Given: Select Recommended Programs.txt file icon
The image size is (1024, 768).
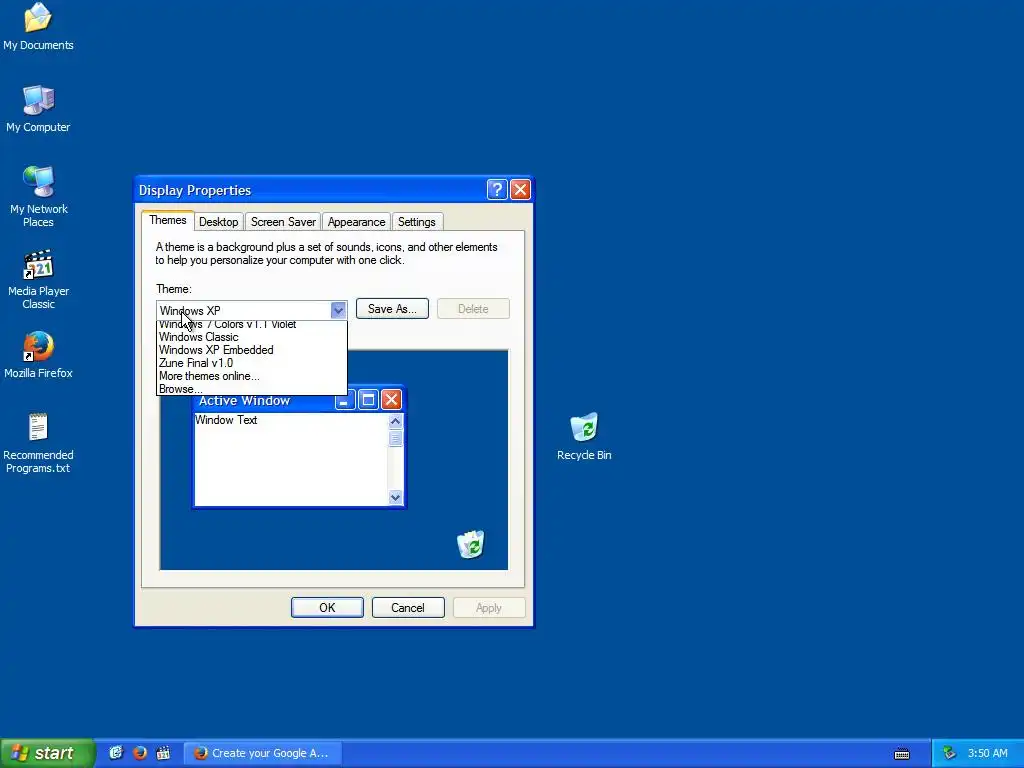Looking at the screenshot, I should point(38,443).
